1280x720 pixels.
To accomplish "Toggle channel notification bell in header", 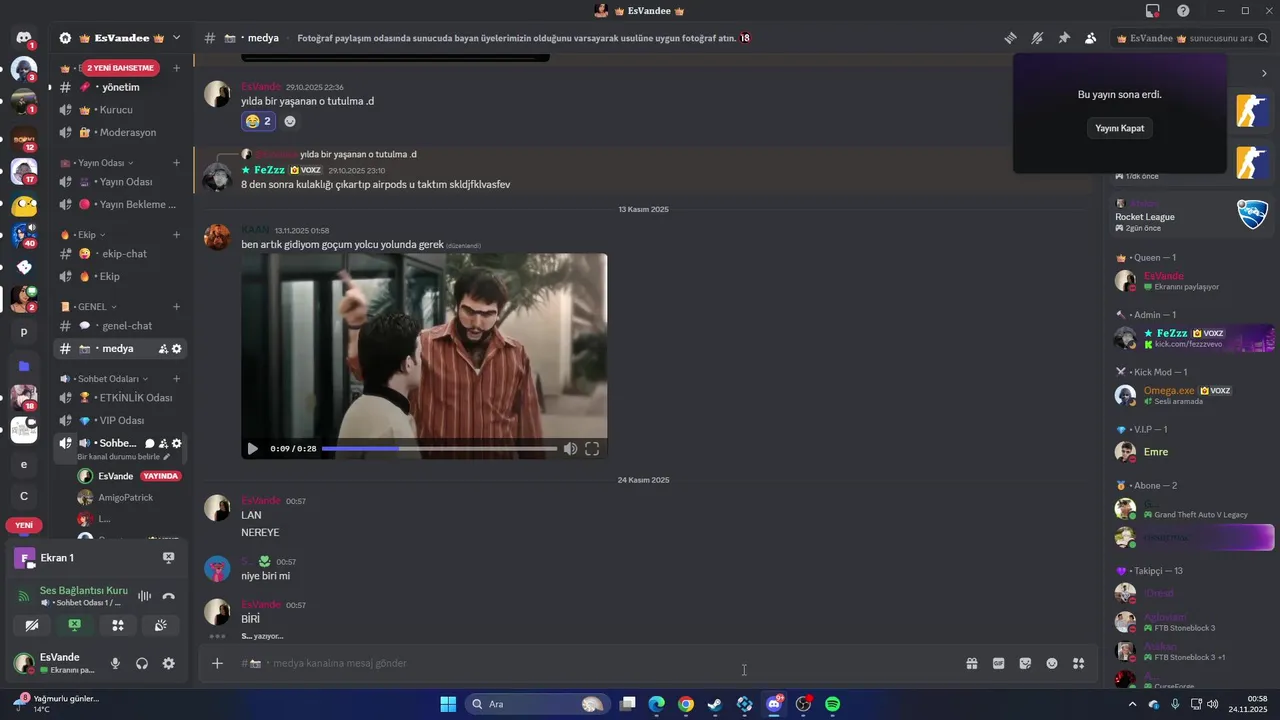I will point(1037,38).
